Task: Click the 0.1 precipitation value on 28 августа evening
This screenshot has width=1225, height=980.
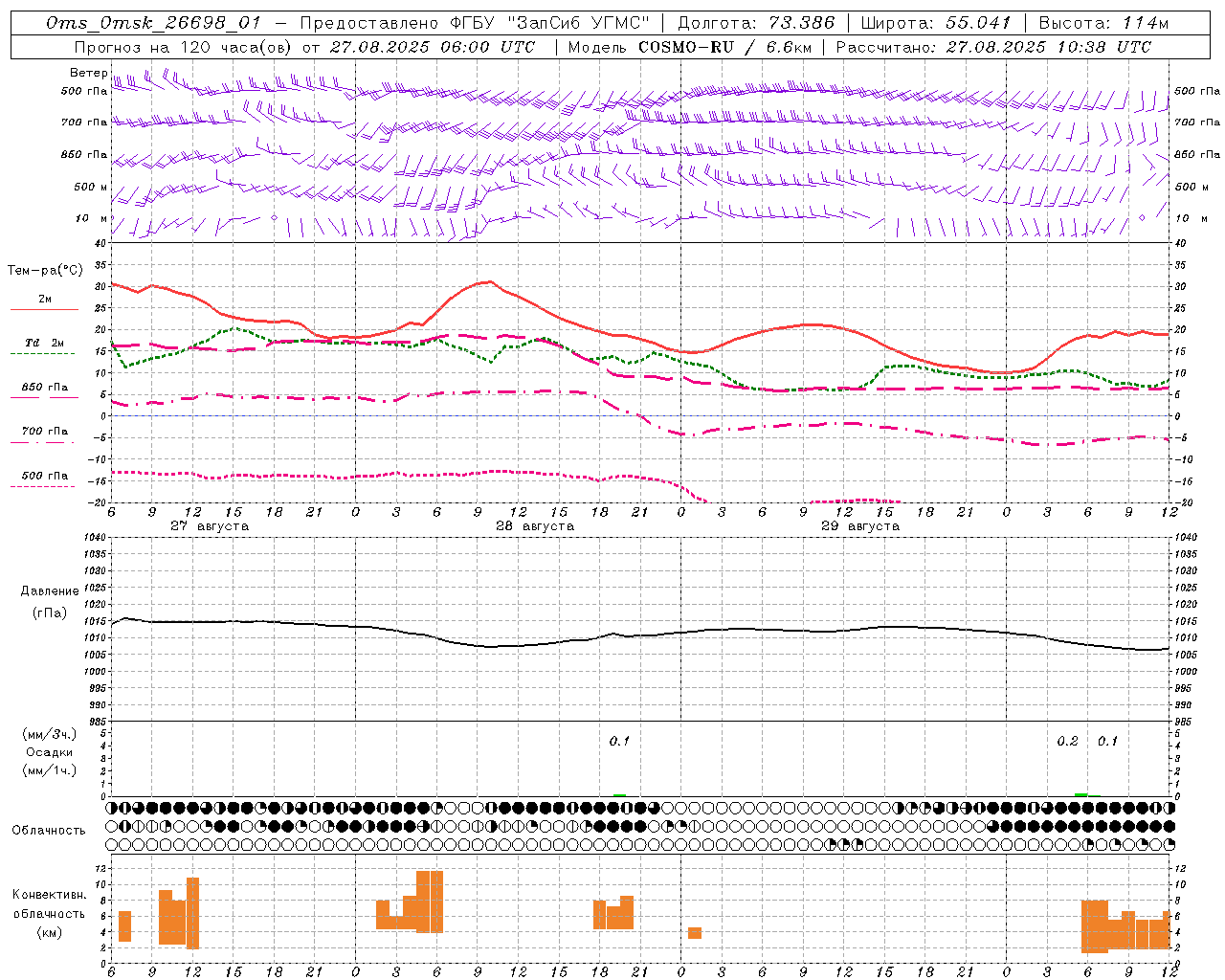Action: coord(619,742)
